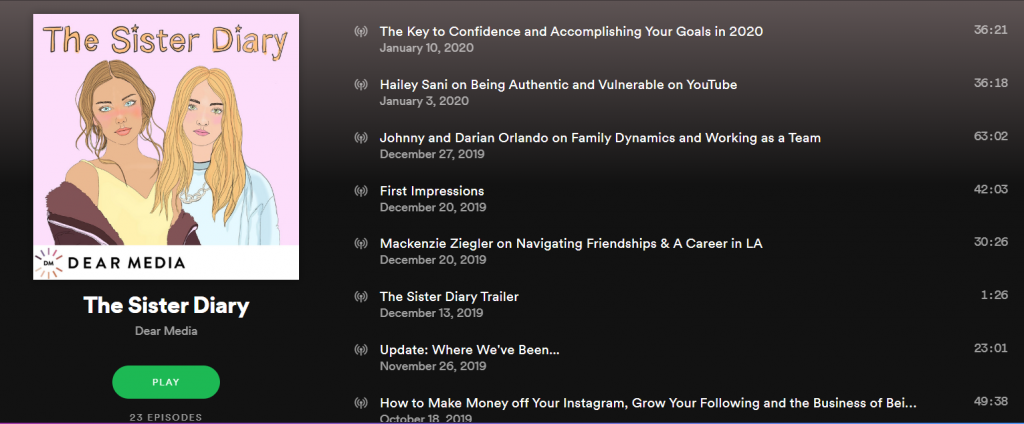Click podcast icon beside Johnny and Darian Orlando episode
The width and height of the screenshot is (1024, 424).
360,138
